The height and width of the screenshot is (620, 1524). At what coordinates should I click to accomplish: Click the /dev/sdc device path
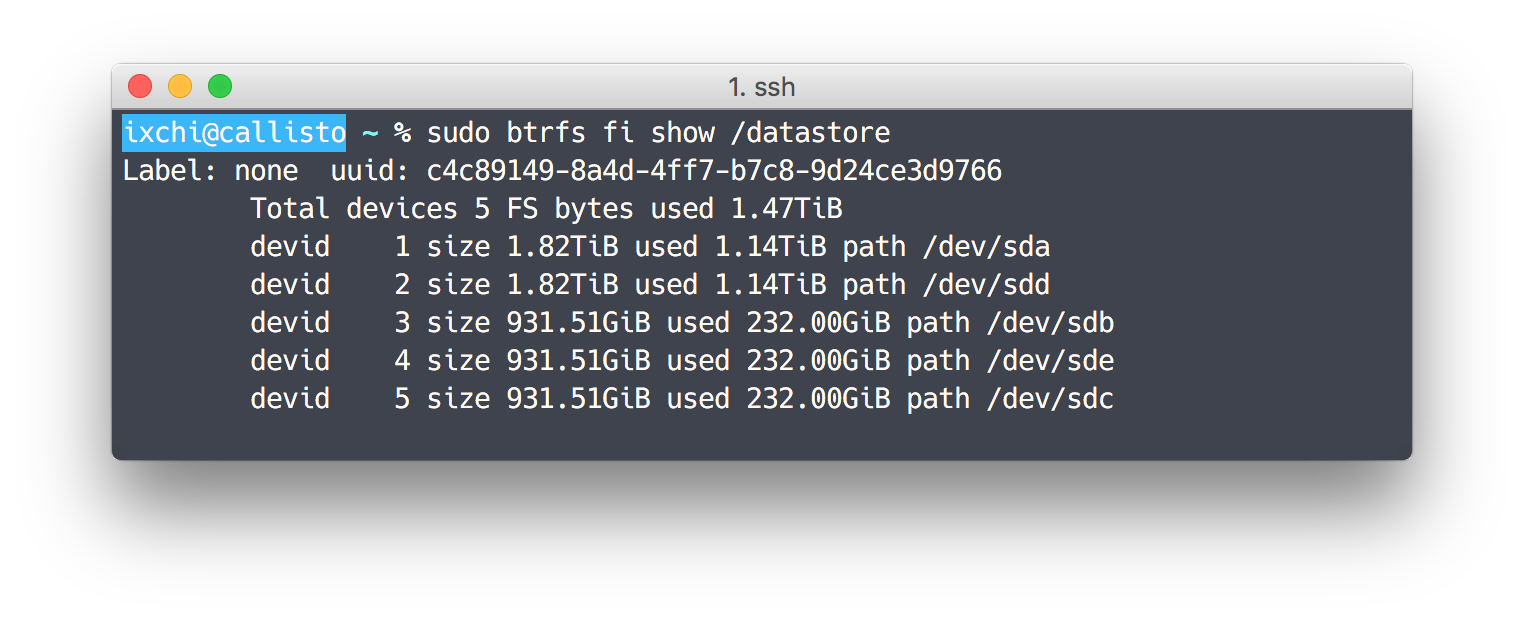[1050, 399]
